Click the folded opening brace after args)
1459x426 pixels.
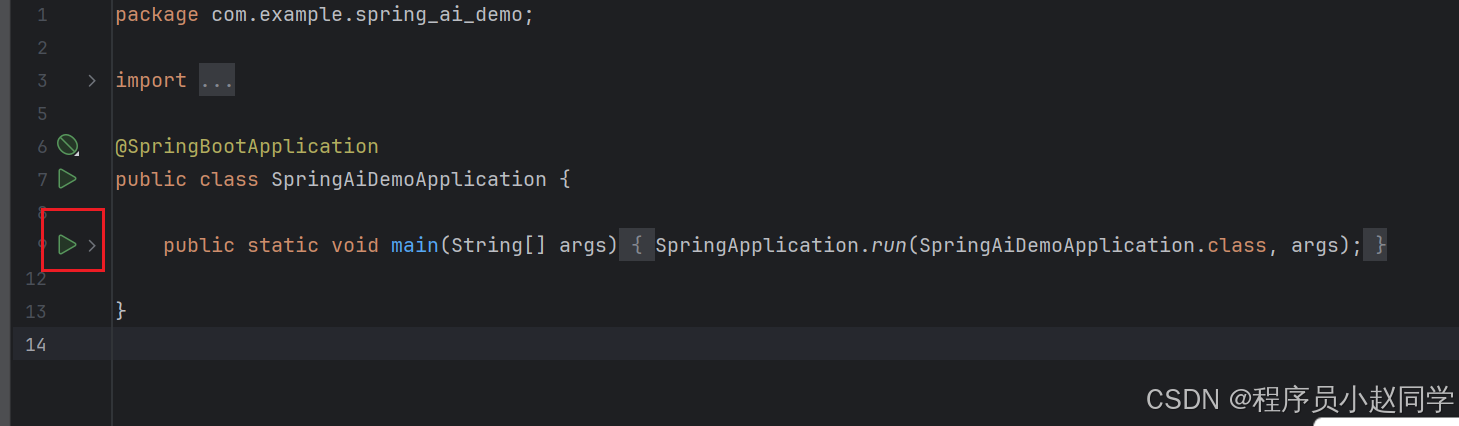(637, 245)
